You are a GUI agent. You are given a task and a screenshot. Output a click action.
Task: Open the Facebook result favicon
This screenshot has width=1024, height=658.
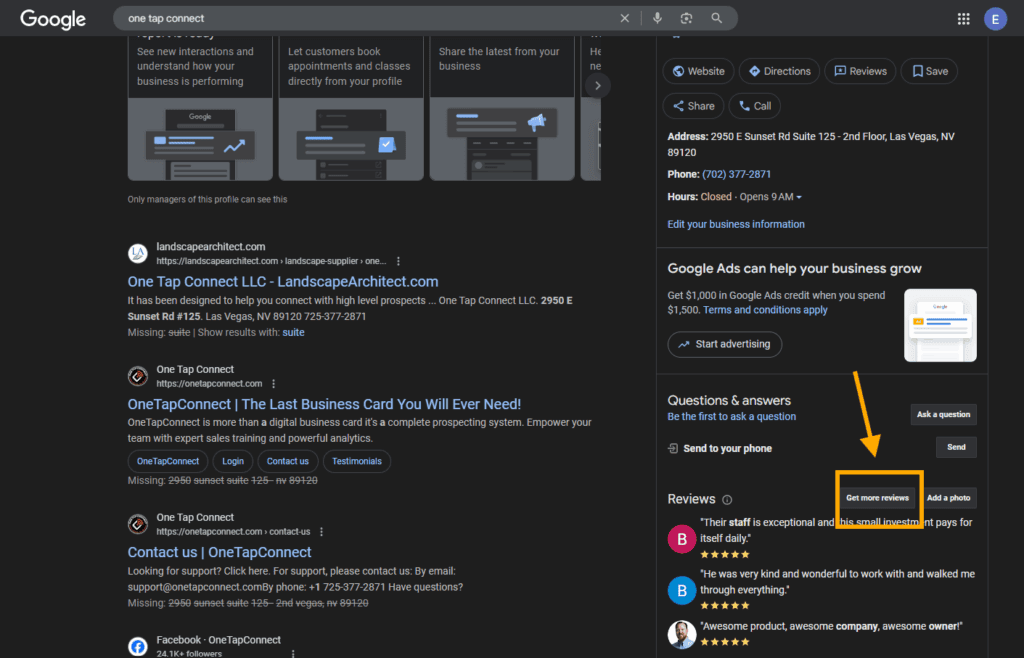pyautogui.click(x=138, y=647)
